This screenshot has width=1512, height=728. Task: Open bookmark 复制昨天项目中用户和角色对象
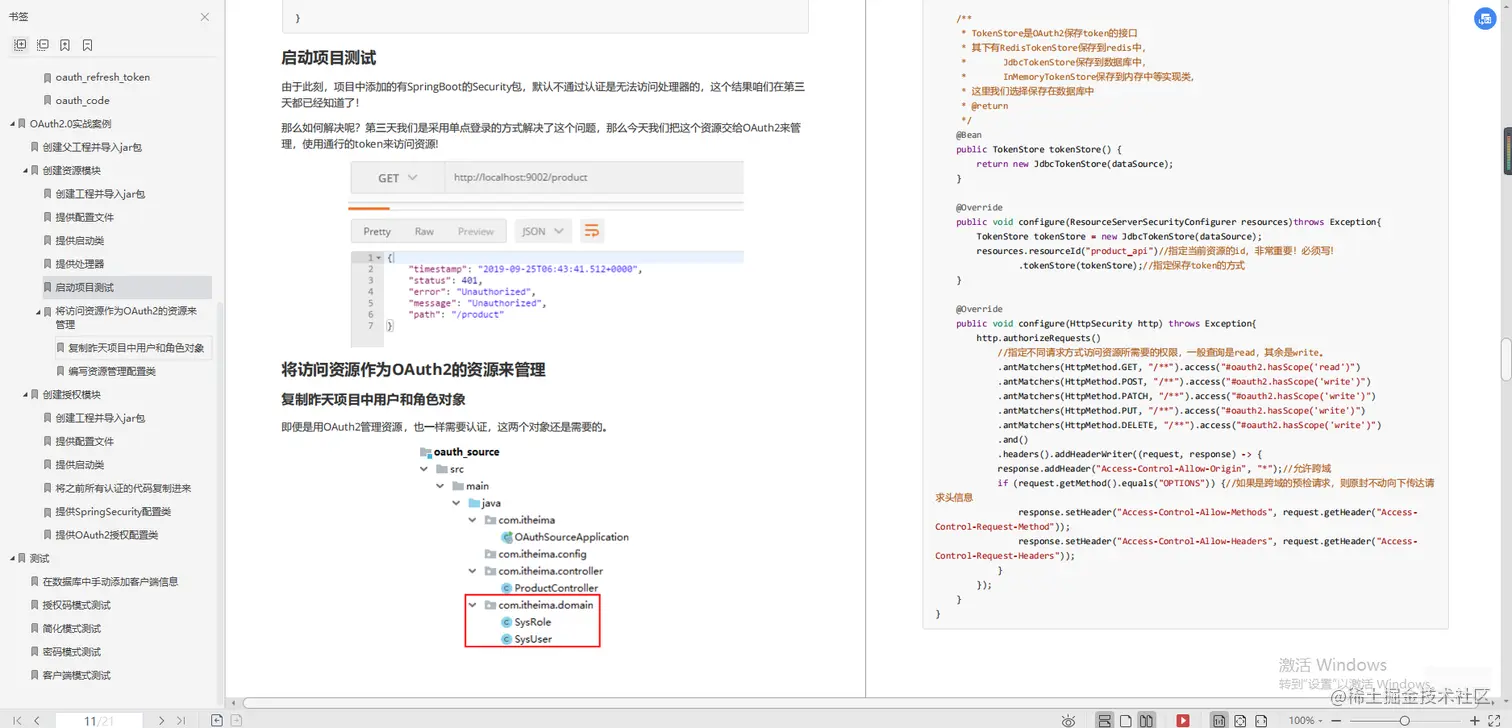click(x=136, y=348)
